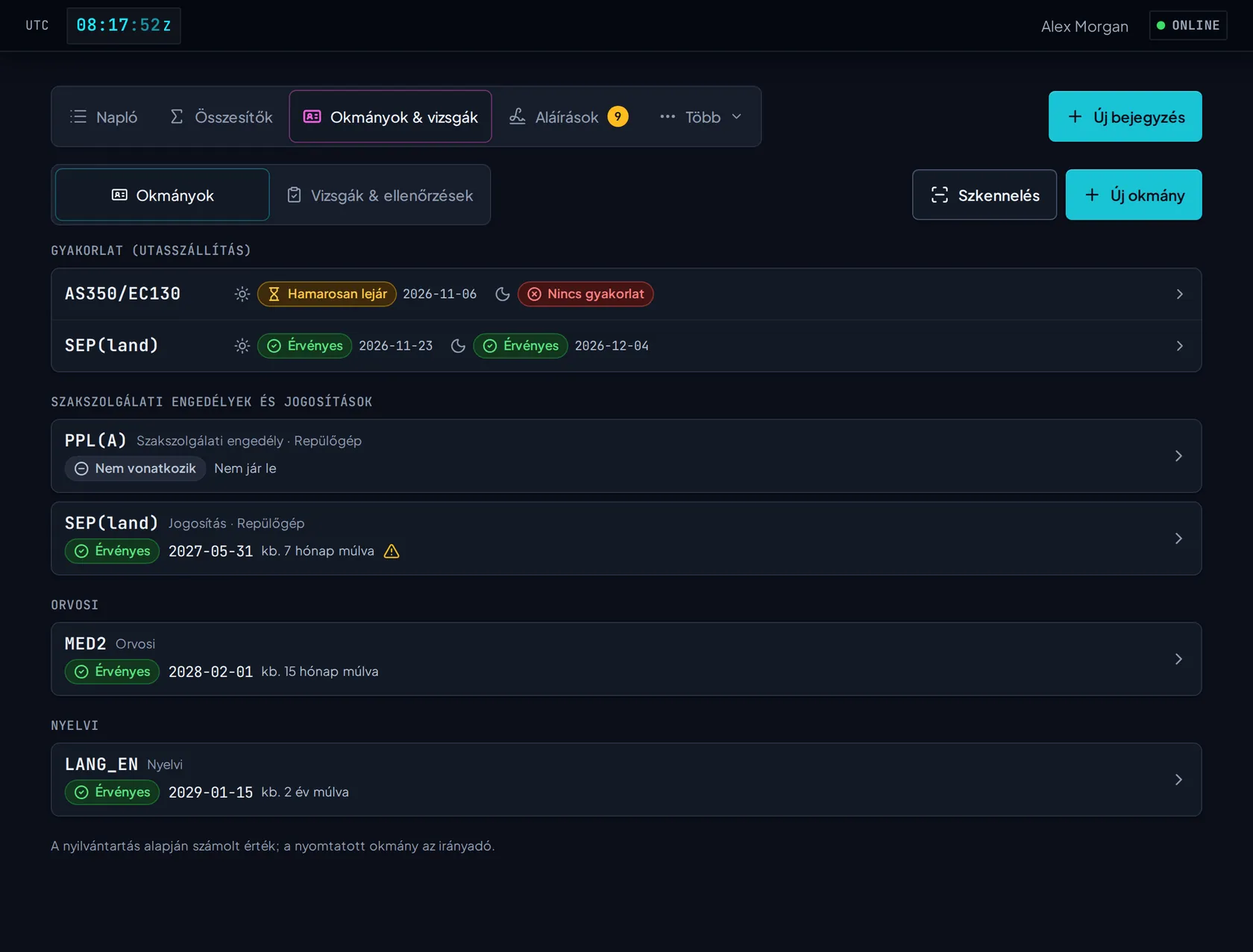Switch to the Összesítők tab
Image resolution: width=1253 pixels, height=952 pixels.
coord(221,117)
